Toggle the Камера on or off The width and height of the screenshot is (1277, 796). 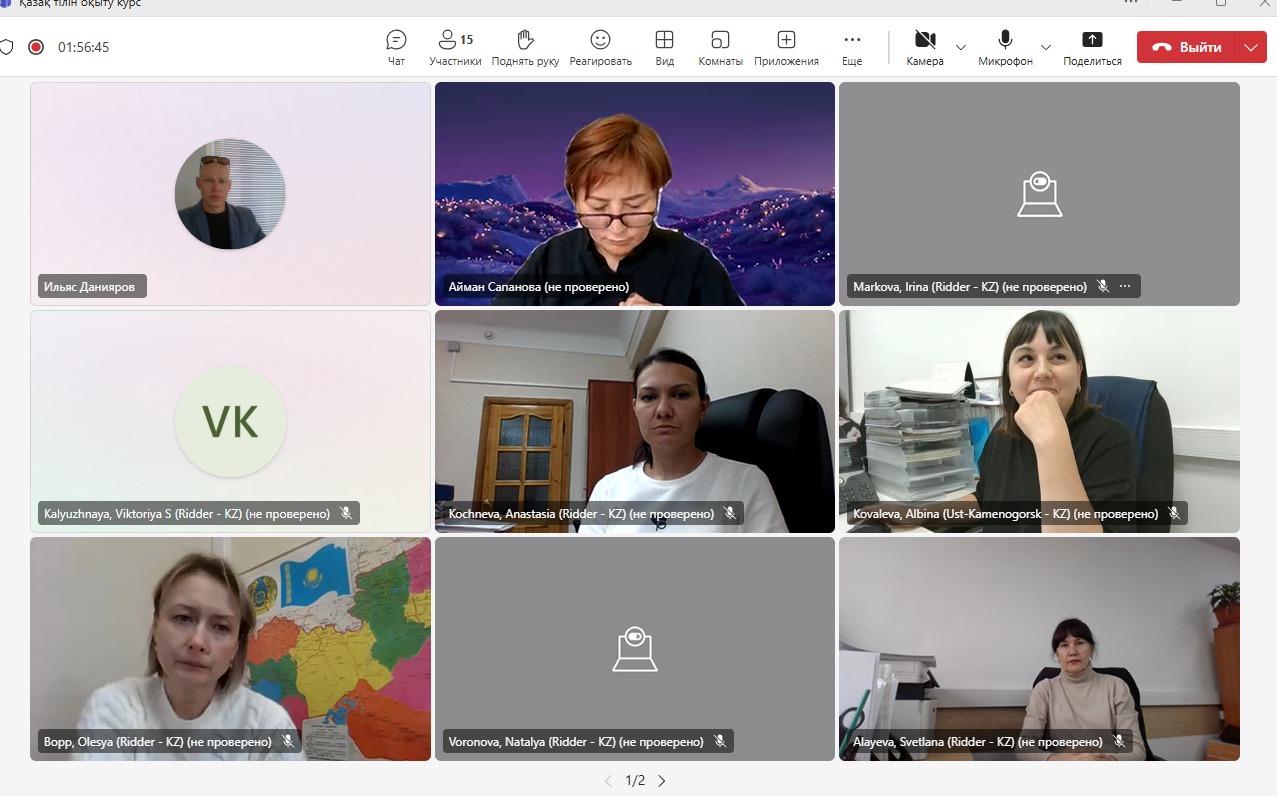(925, 47)
